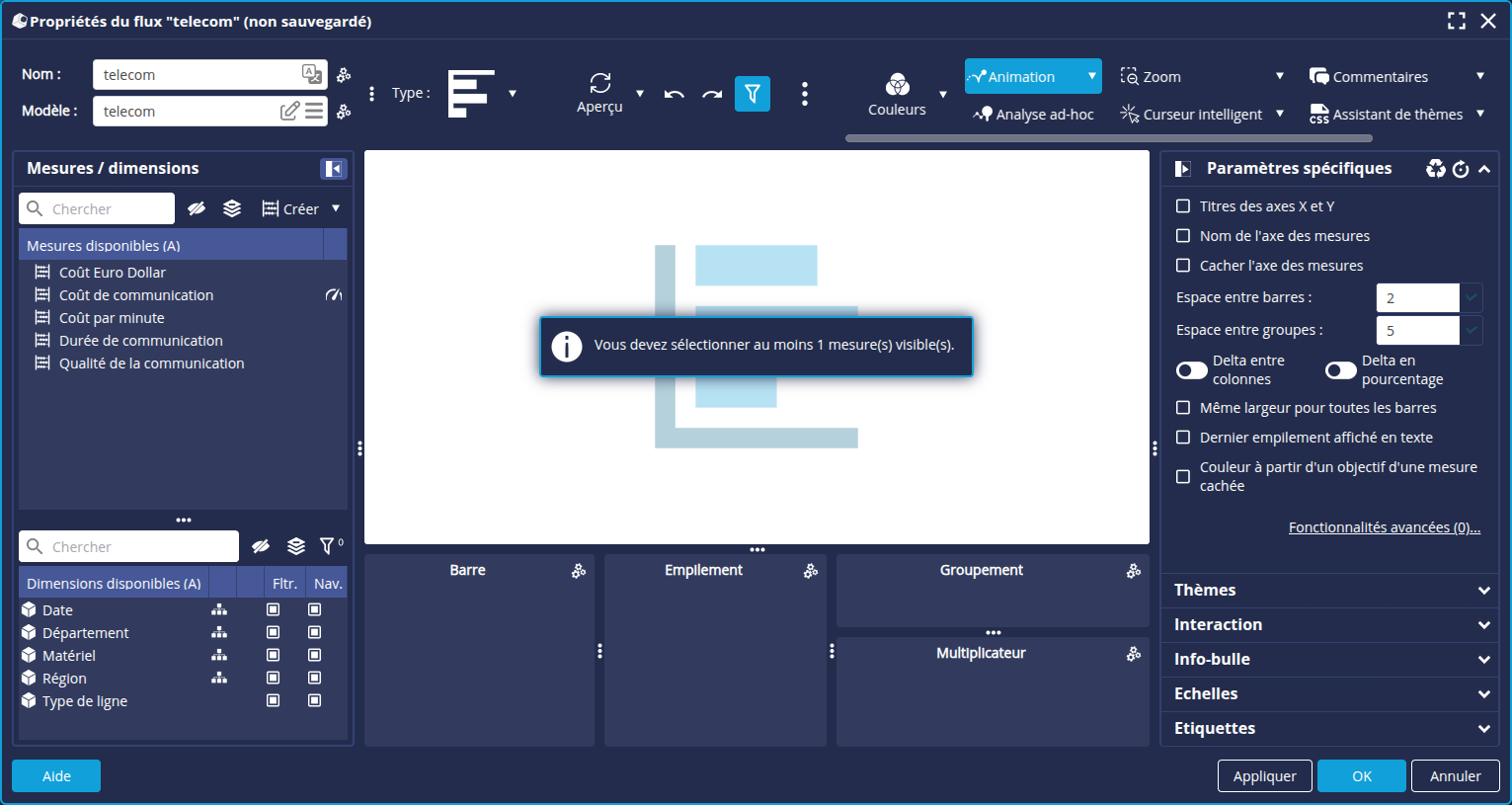Open the Couleurs palette icon
1512x805 pixels.
click(x=897, y=85)
